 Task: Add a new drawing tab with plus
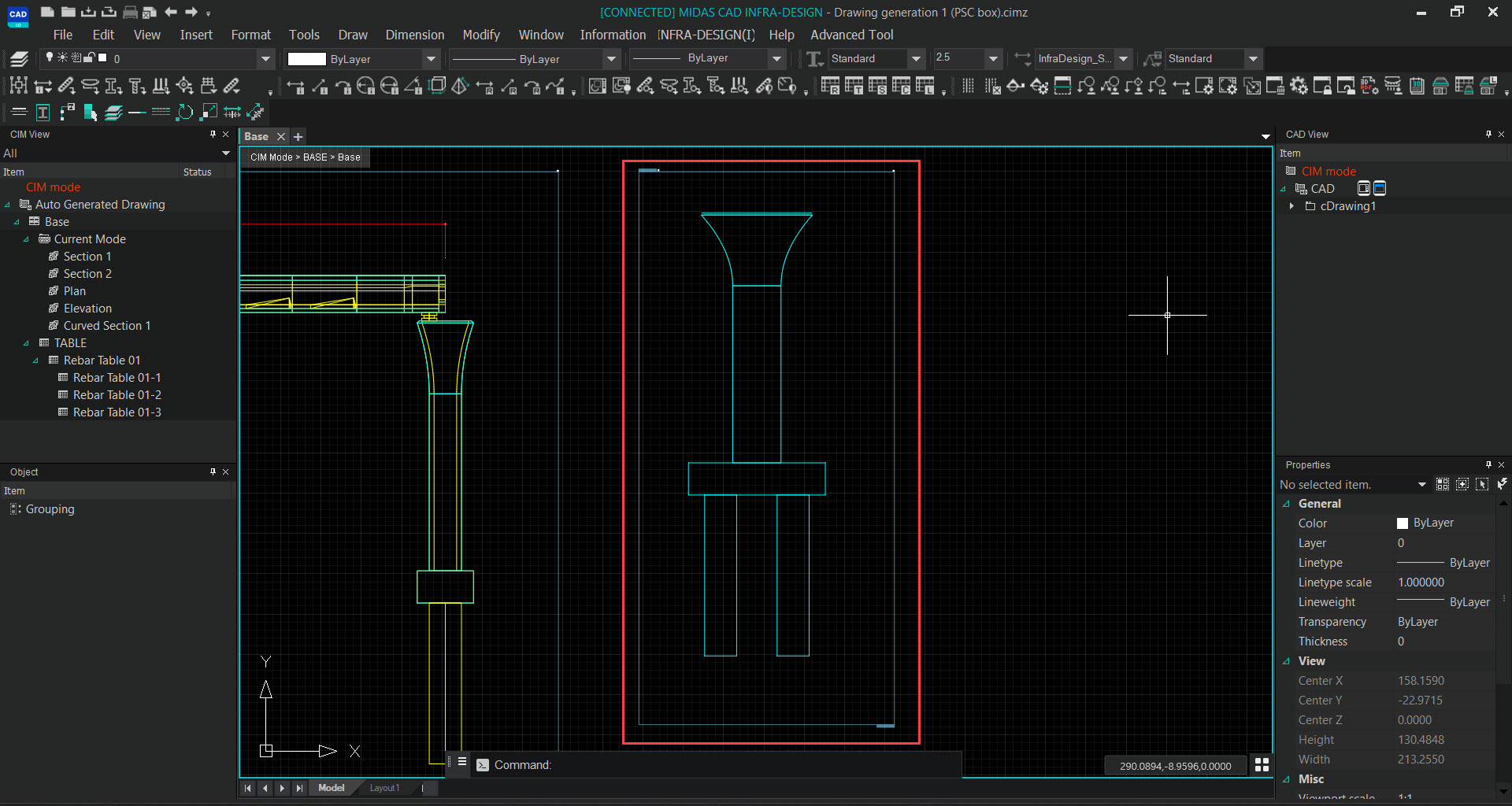click(x=298, y=136)
